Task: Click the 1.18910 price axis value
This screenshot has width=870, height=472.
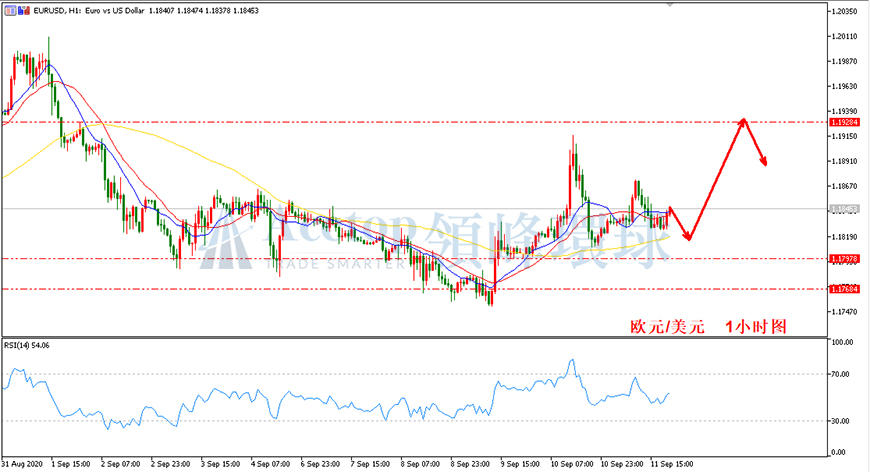Action: pos(844,161)
